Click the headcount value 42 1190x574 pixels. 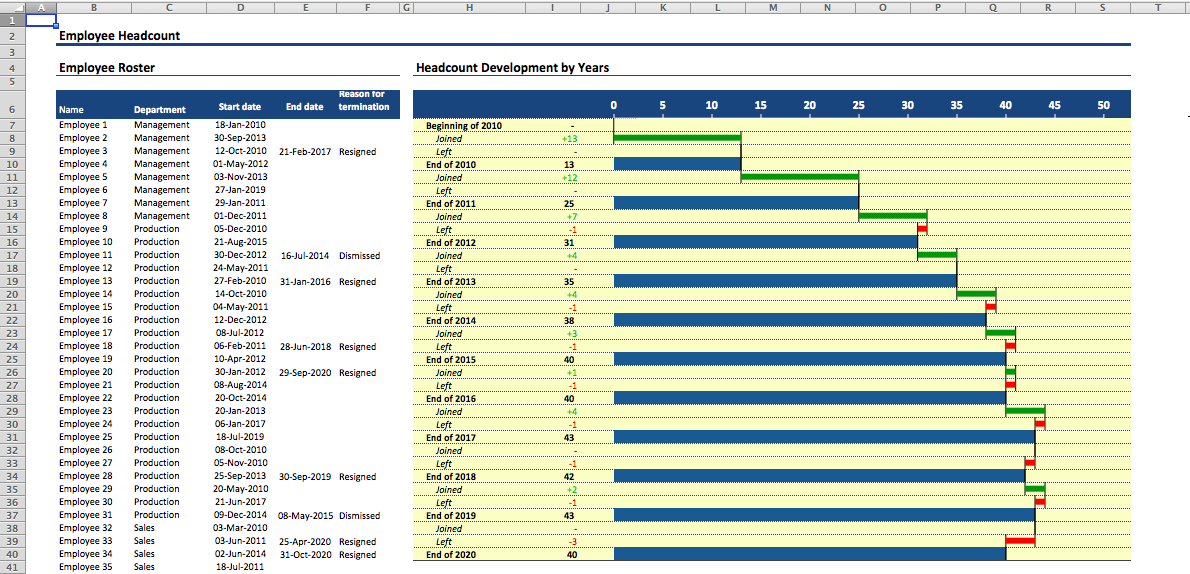[x=569, y=476]
